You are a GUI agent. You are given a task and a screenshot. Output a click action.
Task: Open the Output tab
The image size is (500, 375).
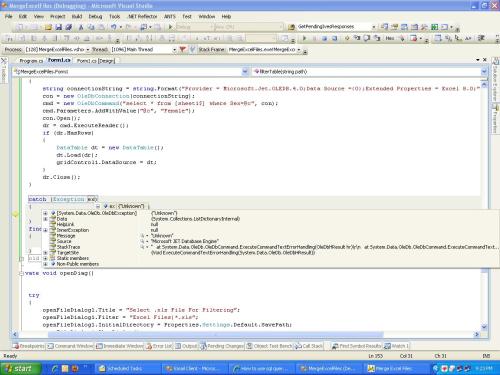187,346
